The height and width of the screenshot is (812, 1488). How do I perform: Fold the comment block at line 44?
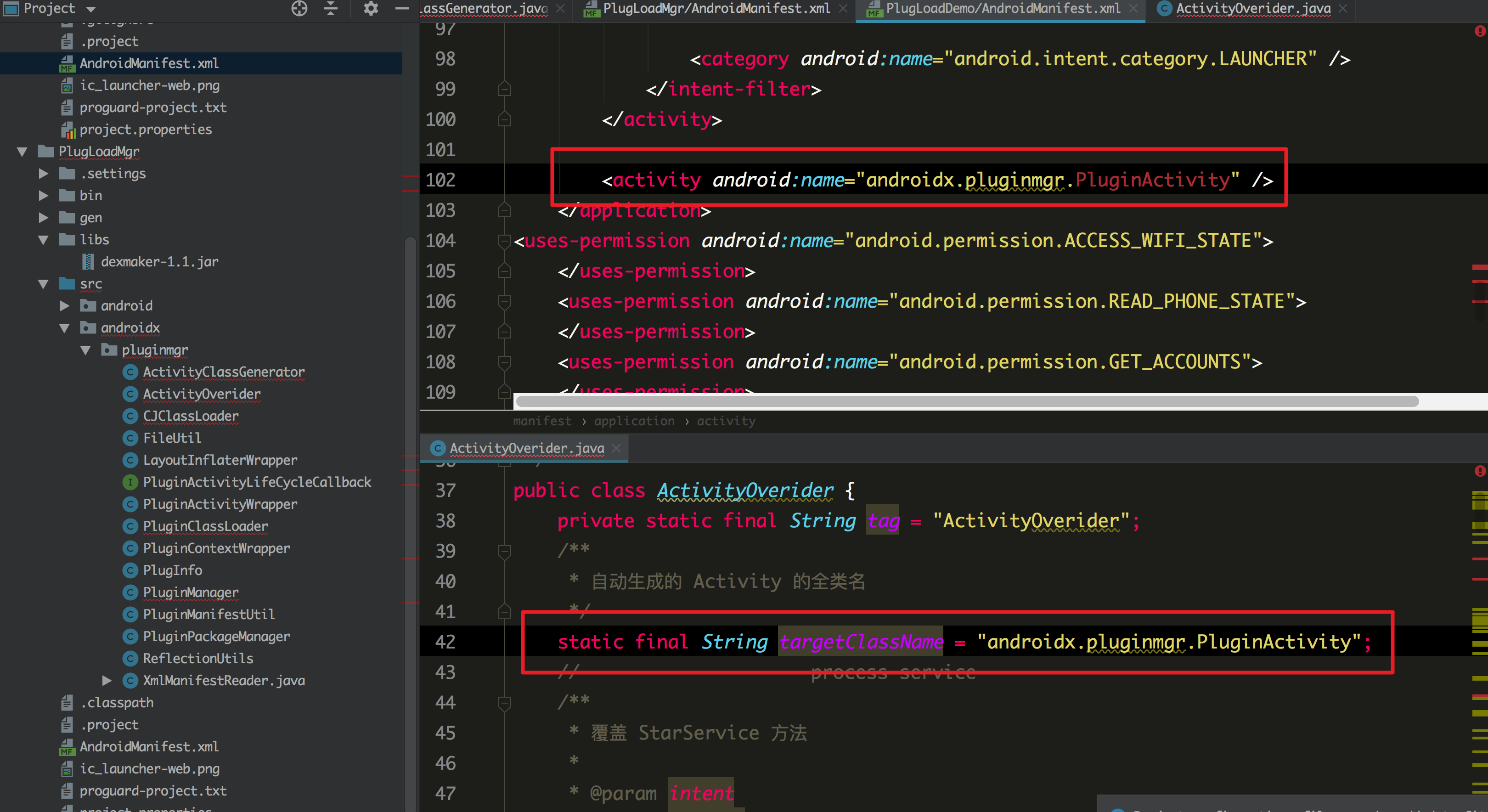506,703
